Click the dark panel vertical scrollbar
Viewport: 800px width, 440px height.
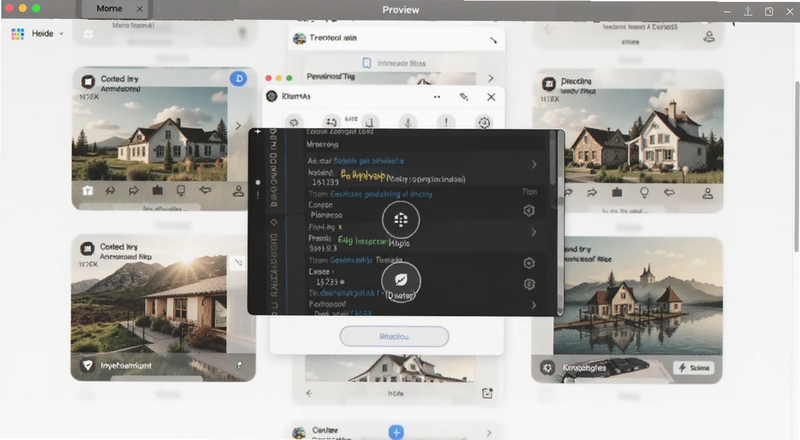pos(555,158)
